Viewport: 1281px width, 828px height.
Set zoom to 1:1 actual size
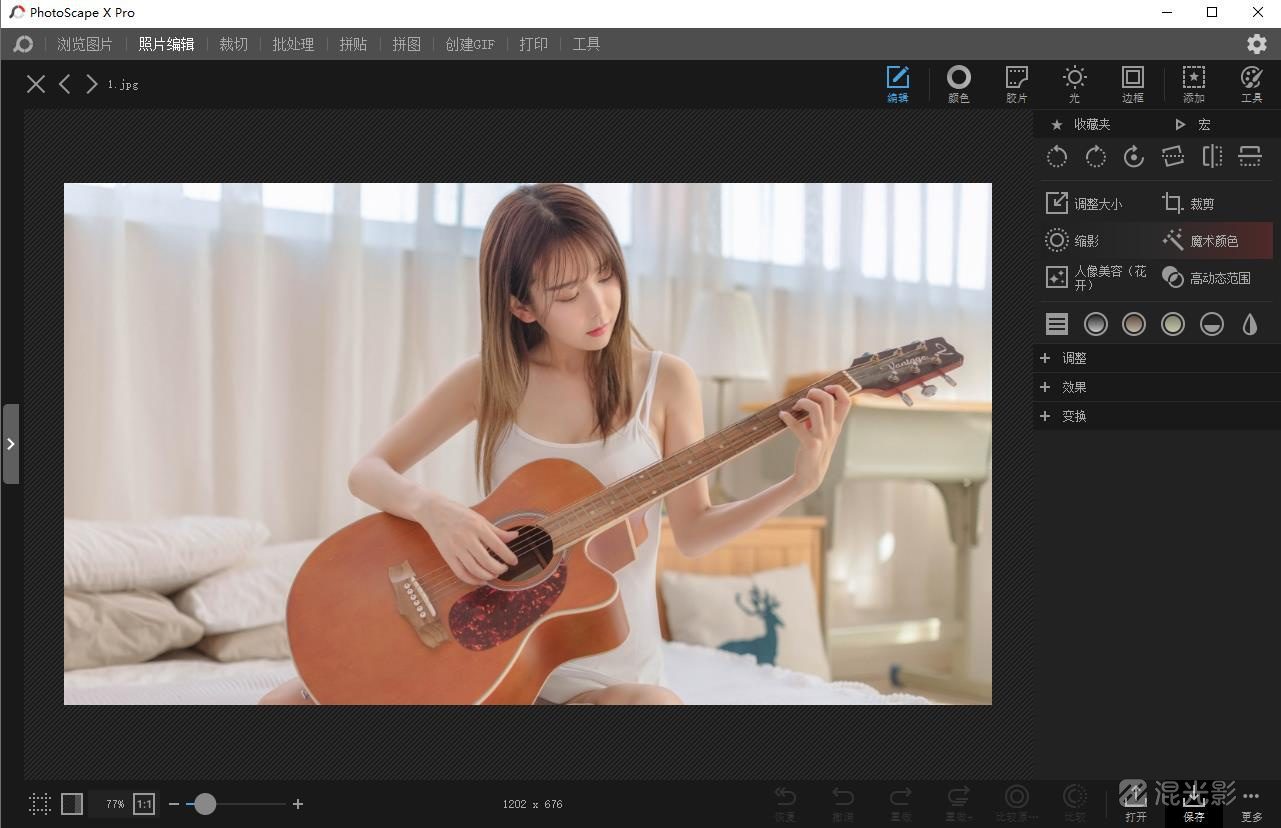pyautogui.click(x=144, y=803)
